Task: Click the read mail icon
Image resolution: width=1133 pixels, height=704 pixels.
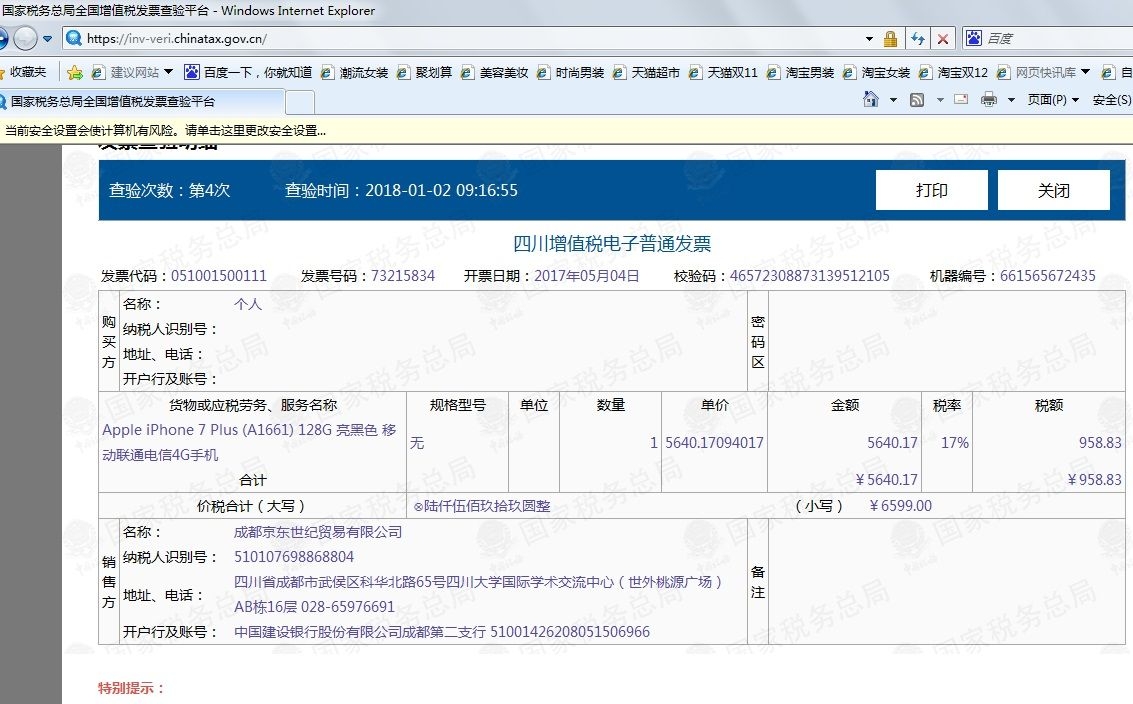Action: pos(961,99)
